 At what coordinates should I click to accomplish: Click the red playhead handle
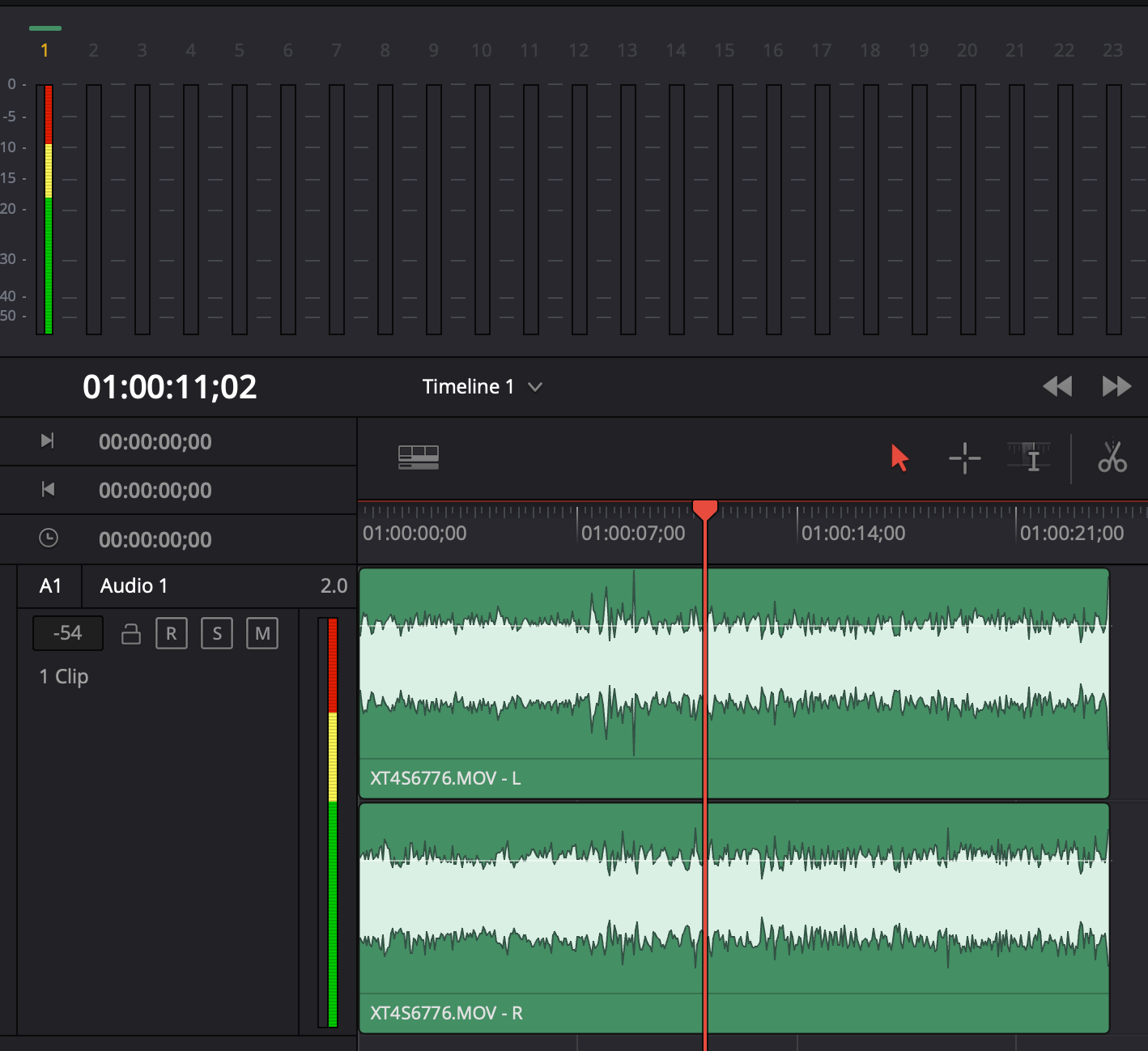[x=705, y=510]
